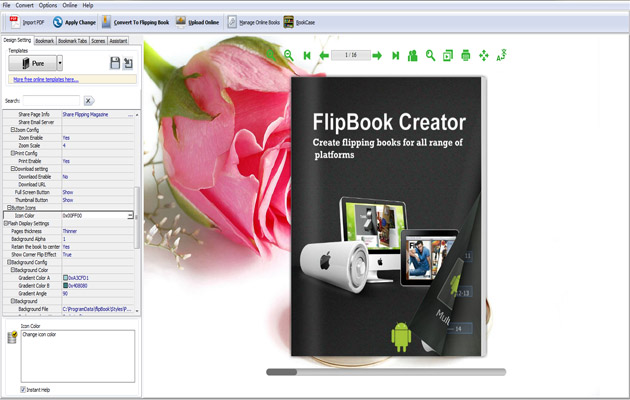Open the Convert menu
Screen dimensions: 630x400
tap(25, 5)
